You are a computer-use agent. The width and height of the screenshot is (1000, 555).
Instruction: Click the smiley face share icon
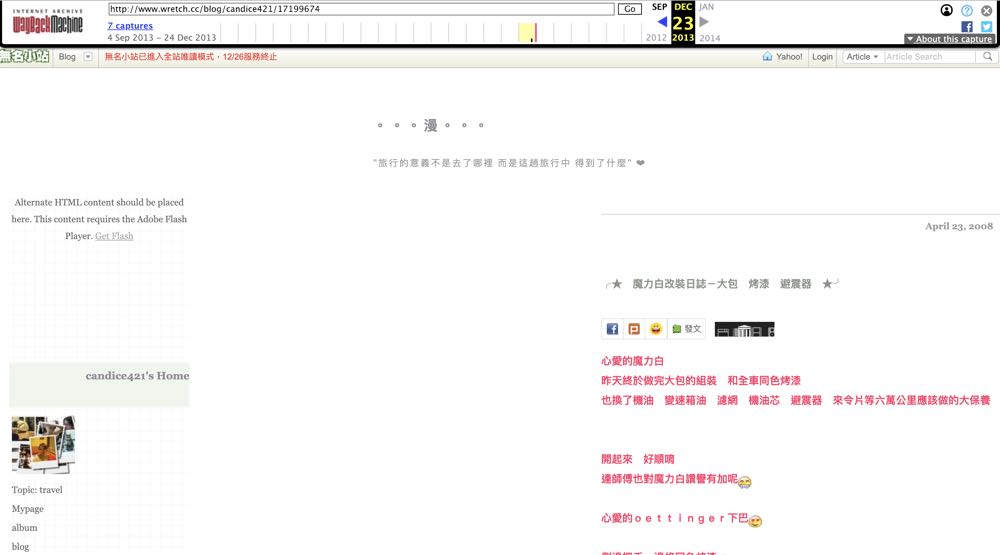pos(656,329)
